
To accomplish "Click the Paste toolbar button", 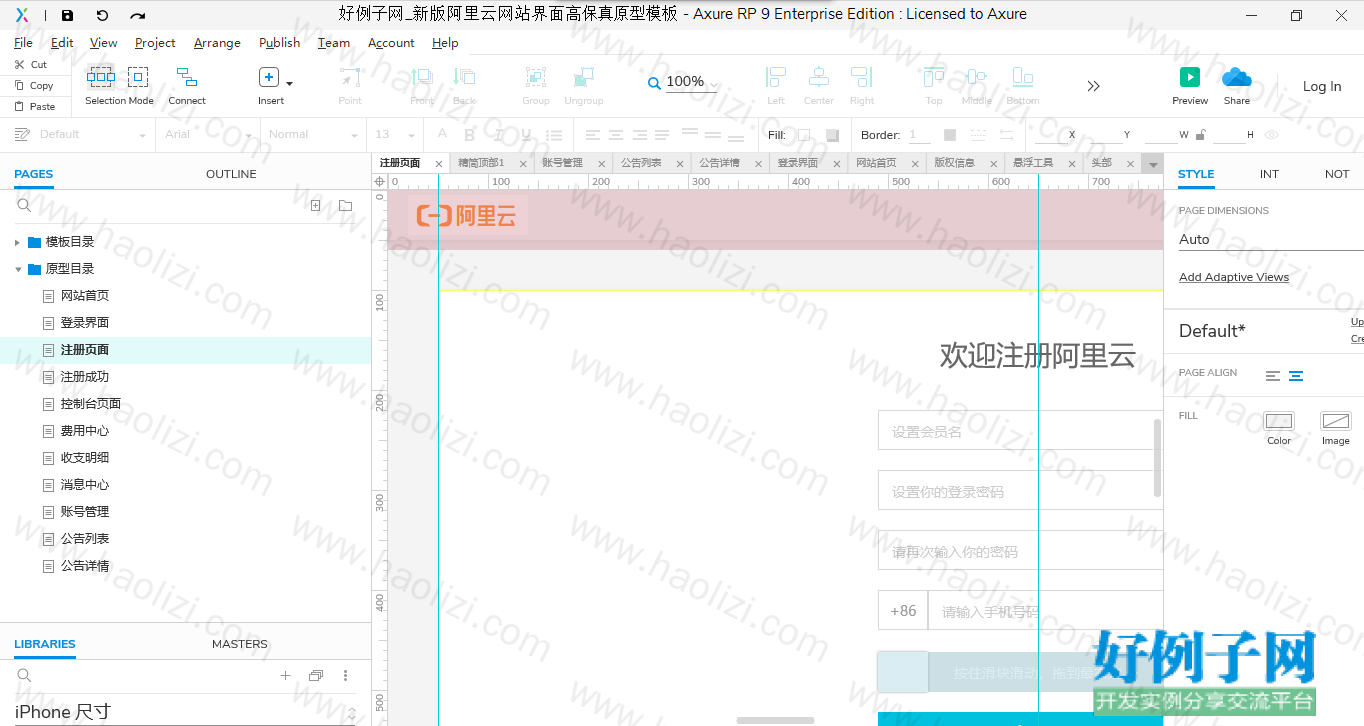I will click(x=35, y=106).
